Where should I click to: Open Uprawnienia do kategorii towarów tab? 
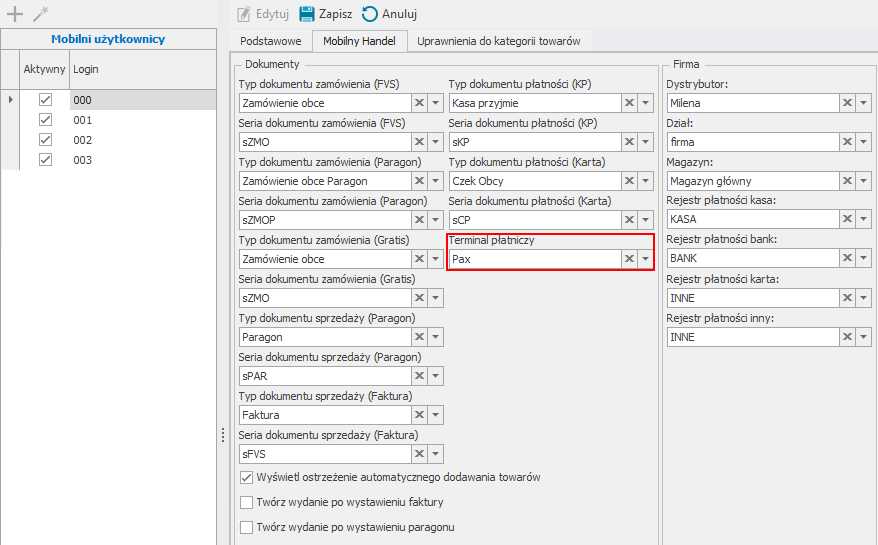(x=498, y=41)
